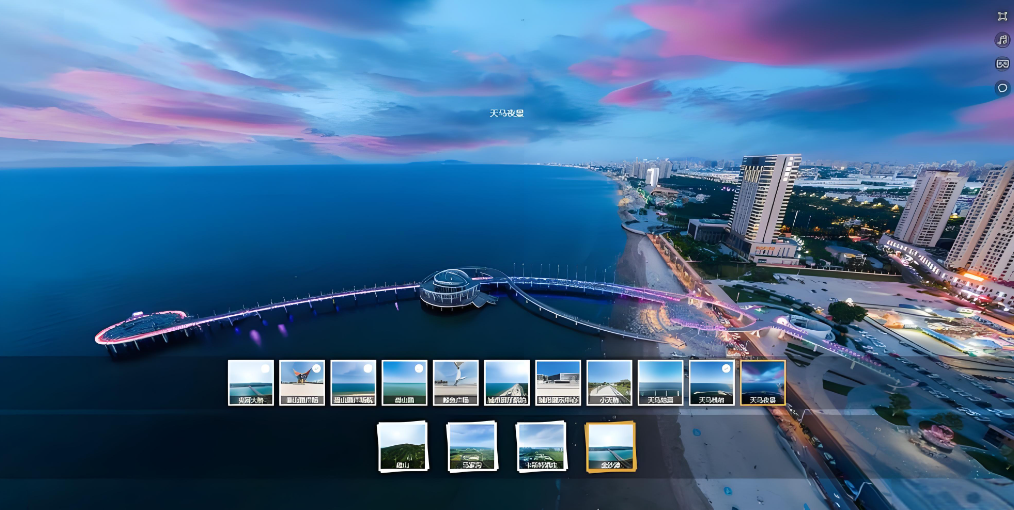Open the second album group in bottom row
Screen dimensions: 1014x510
point(472,446)
